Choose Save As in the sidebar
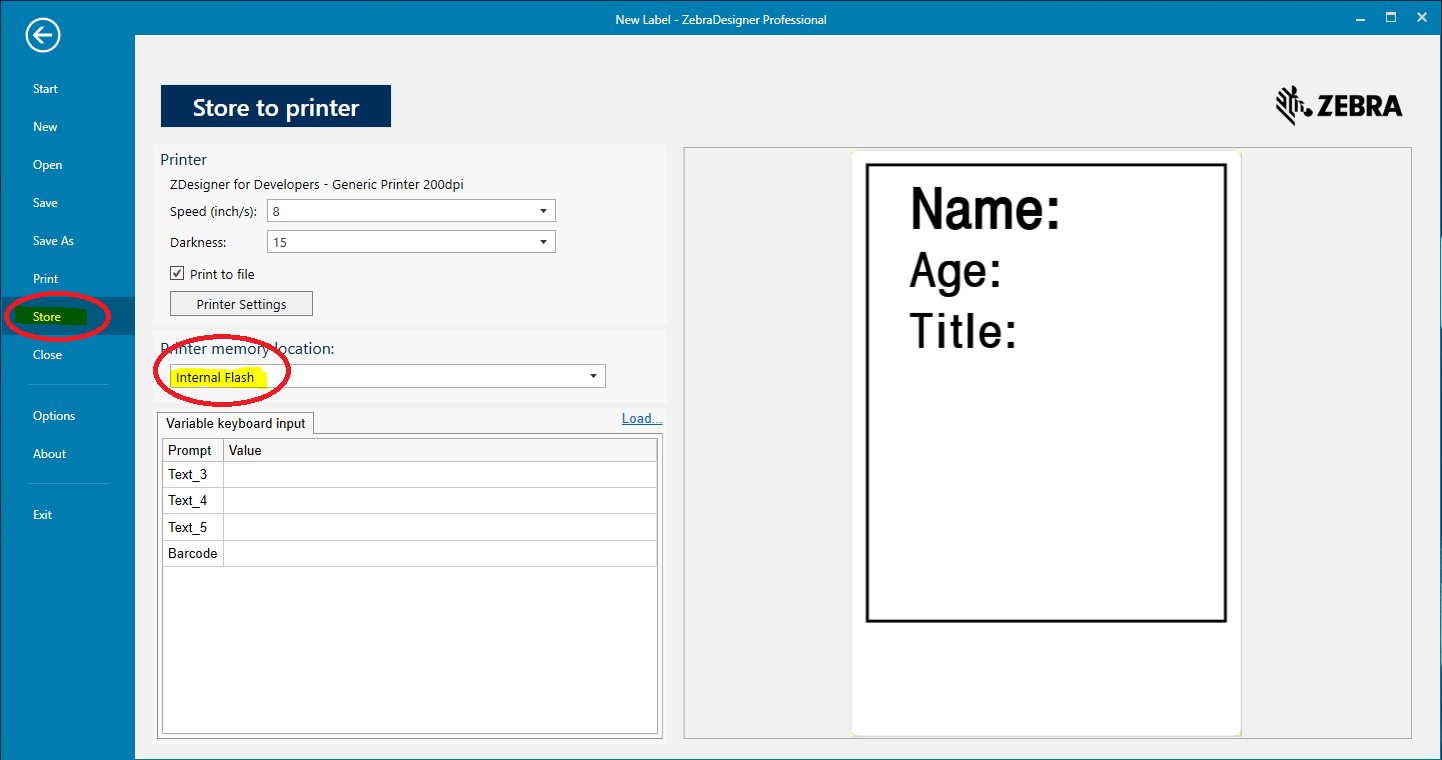 53,241
